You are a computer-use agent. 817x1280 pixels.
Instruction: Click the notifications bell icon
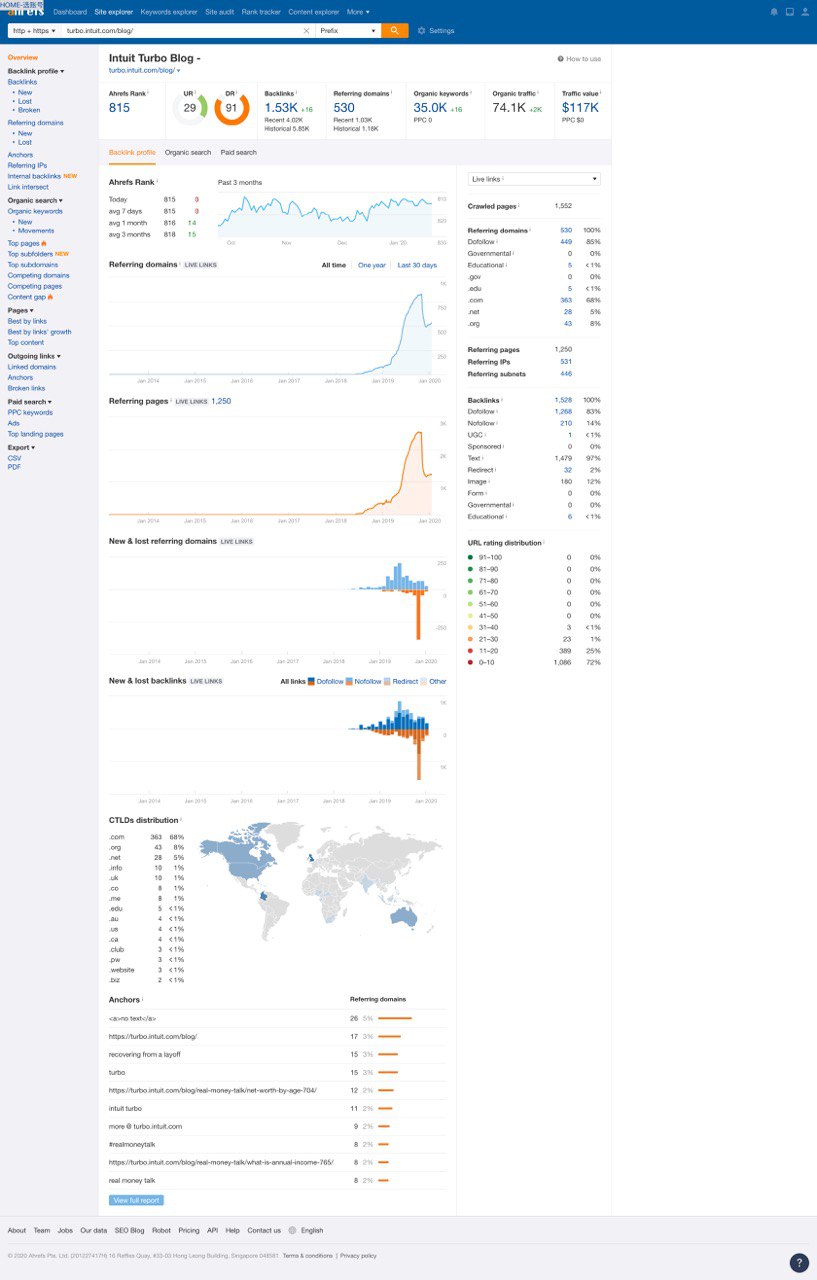[774, 12]
